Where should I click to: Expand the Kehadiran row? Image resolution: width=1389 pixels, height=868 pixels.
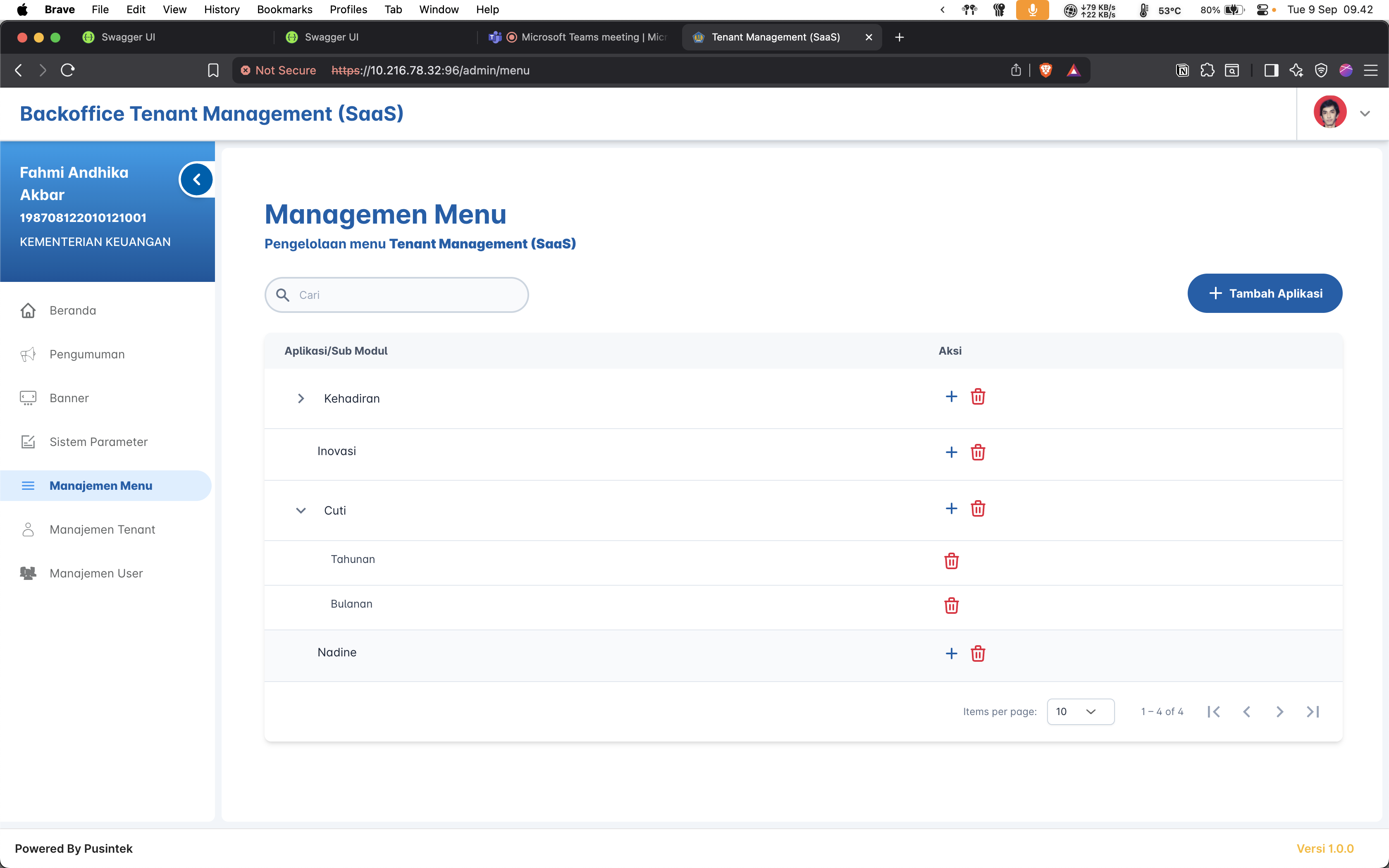pyautogui.click(x=301, y=398)
